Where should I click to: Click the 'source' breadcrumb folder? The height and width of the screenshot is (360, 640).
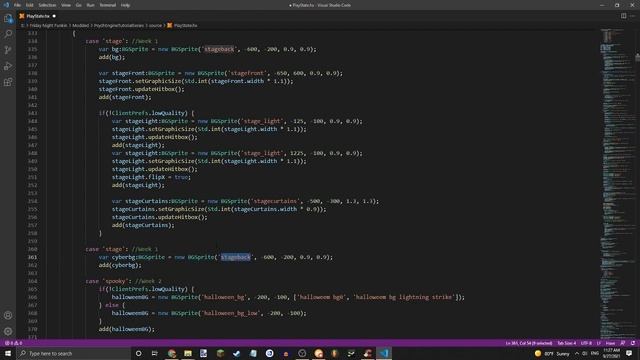click(x=155, y=25)
